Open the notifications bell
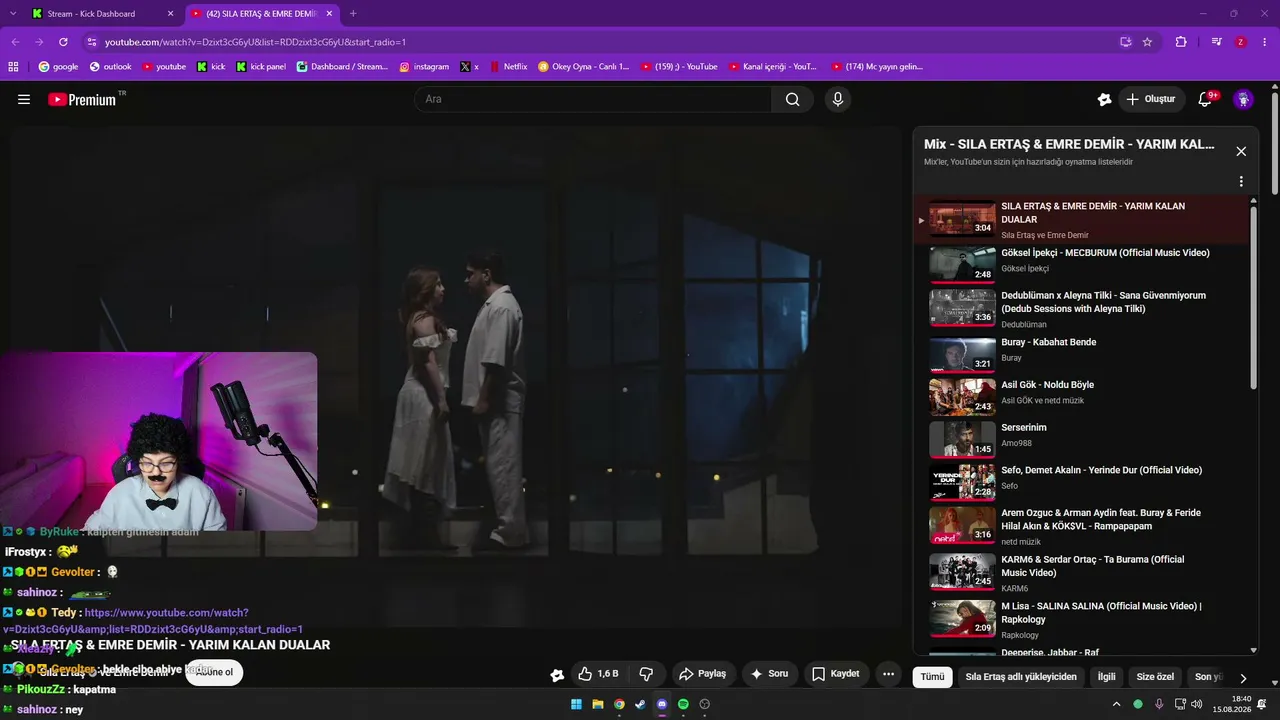This screenshot has width=1280, height=720. point(1207,99)
